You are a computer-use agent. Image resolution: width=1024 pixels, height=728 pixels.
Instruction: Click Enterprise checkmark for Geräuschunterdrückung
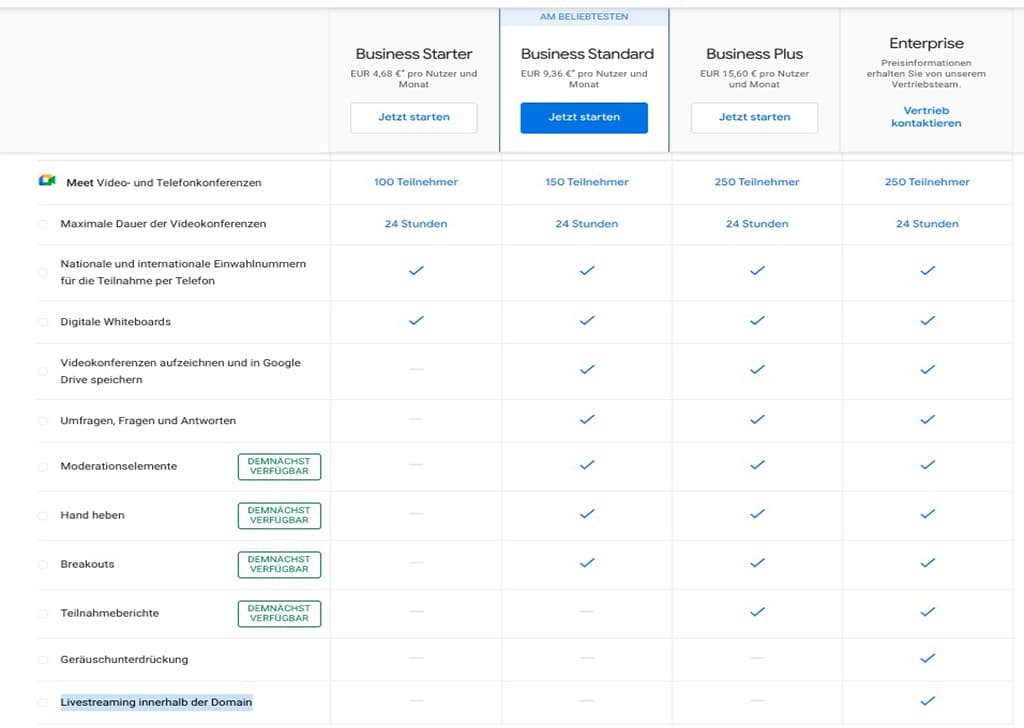coord(927,658)
